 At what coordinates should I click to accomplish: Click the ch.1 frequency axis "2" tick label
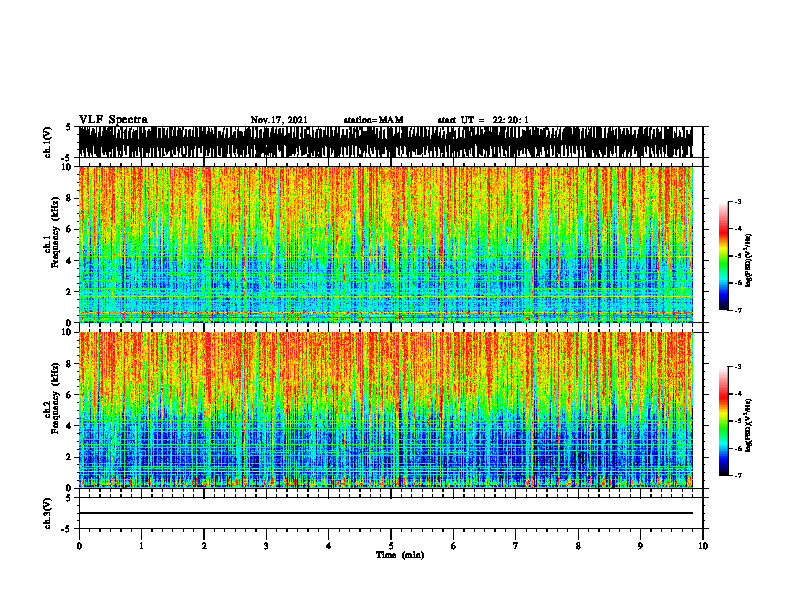point(70,292)
